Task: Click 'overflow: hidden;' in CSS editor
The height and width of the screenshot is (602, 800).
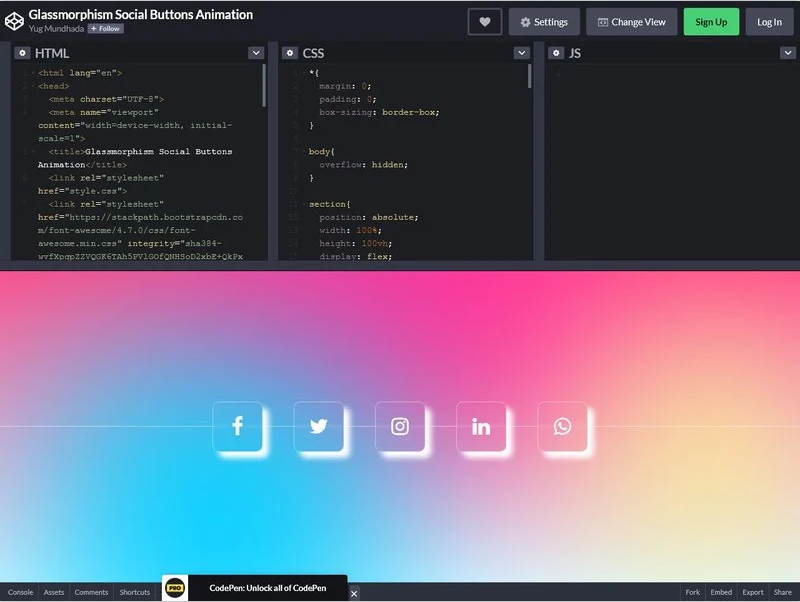Action: tap(363, 165)
